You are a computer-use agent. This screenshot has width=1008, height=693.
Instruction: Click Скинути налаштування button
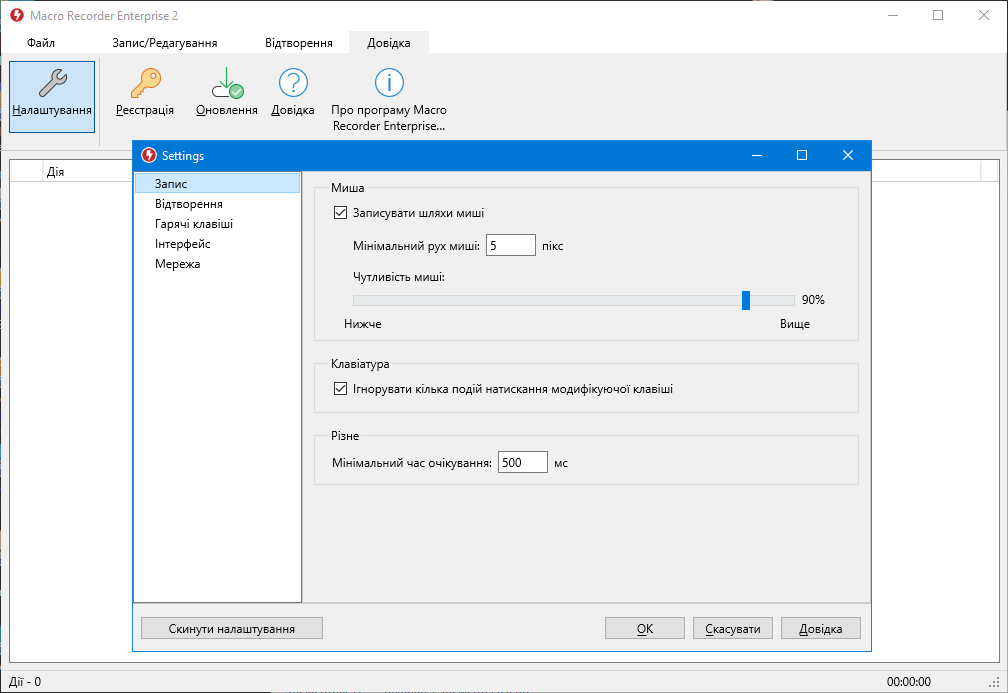[231, 629]
